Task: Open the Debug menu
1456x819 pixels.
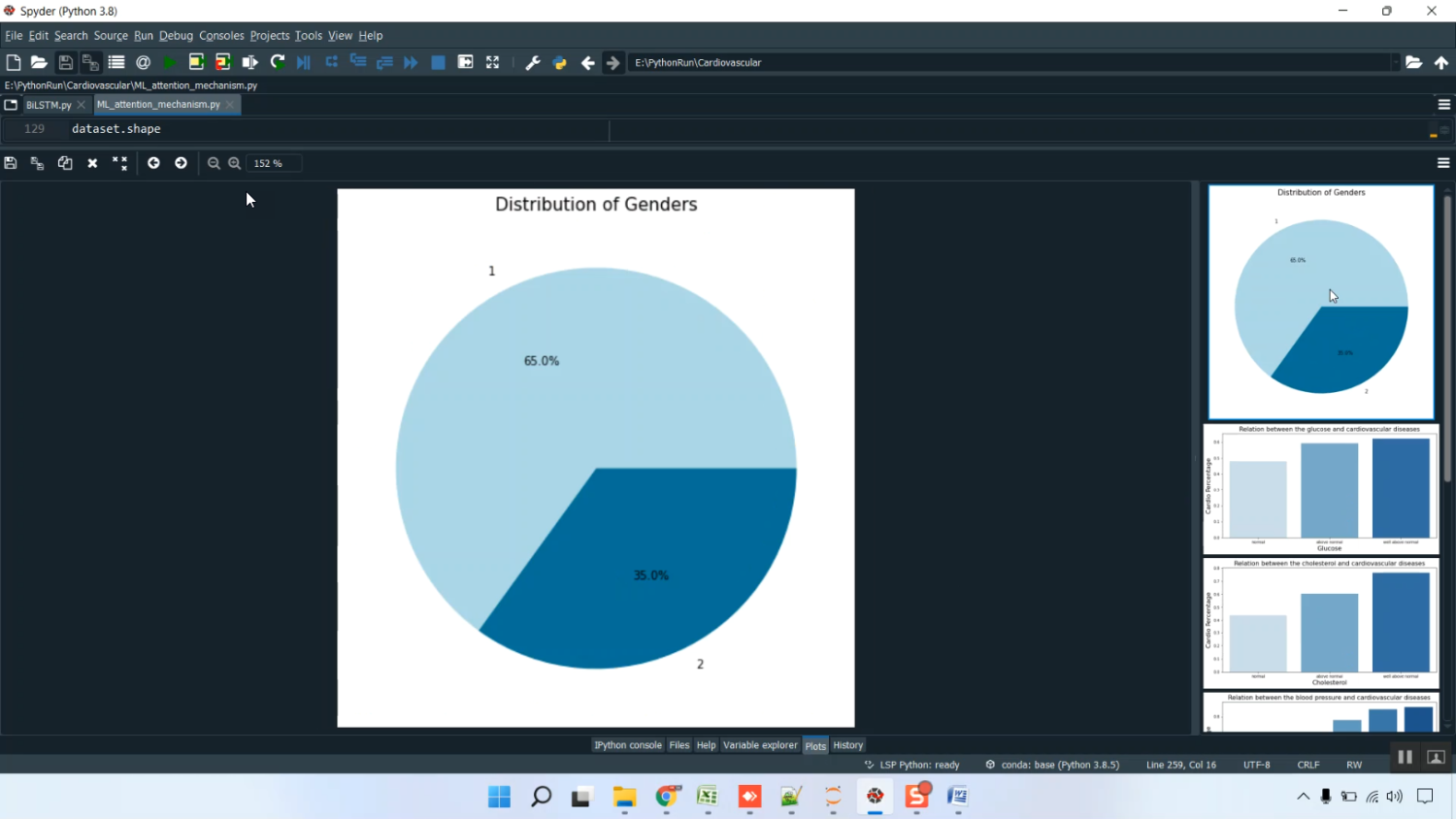Action: (x=176, y=35)
